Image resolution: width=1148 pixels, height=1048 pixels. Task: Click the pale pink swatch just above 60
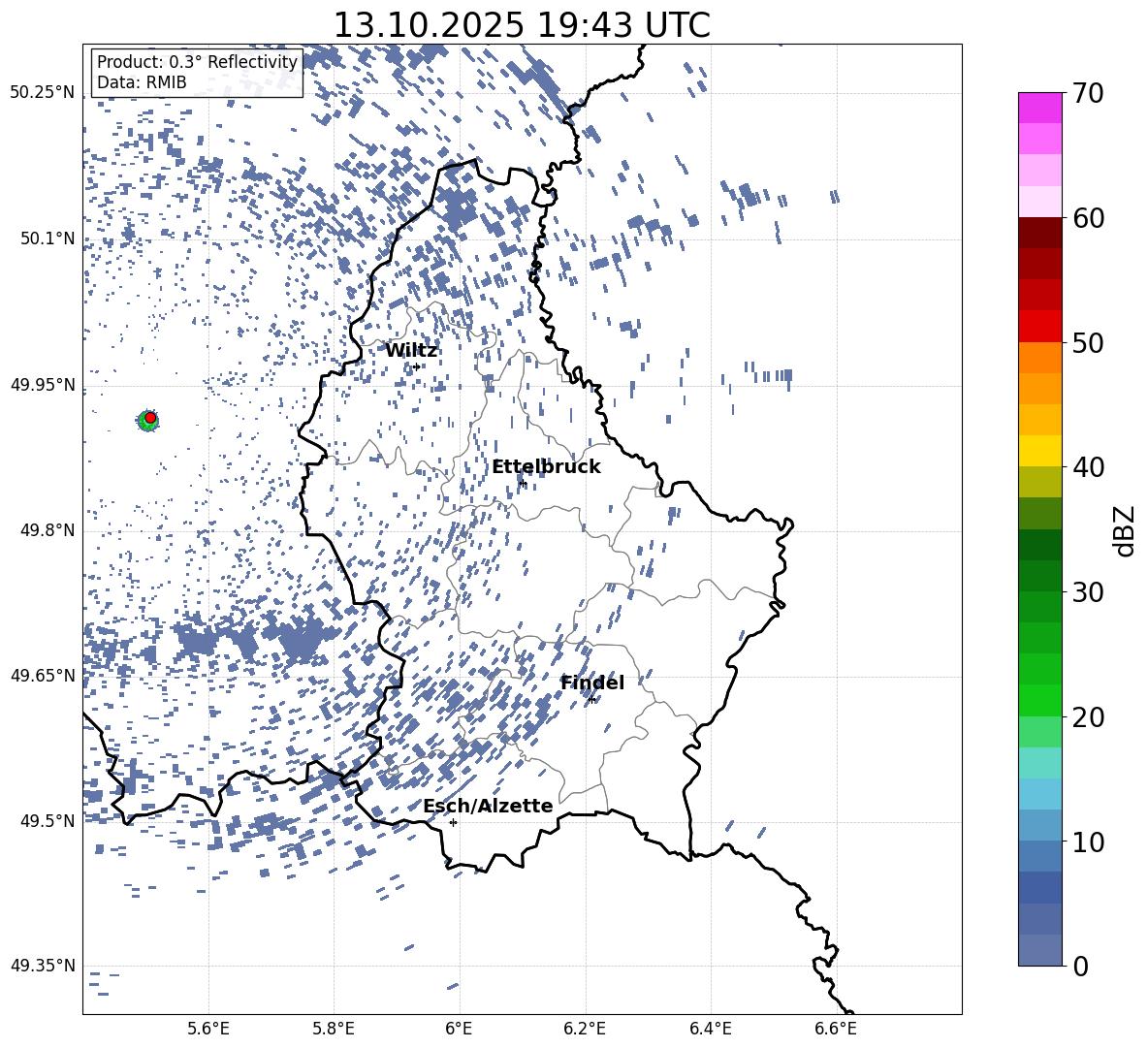pos(1040,202)
